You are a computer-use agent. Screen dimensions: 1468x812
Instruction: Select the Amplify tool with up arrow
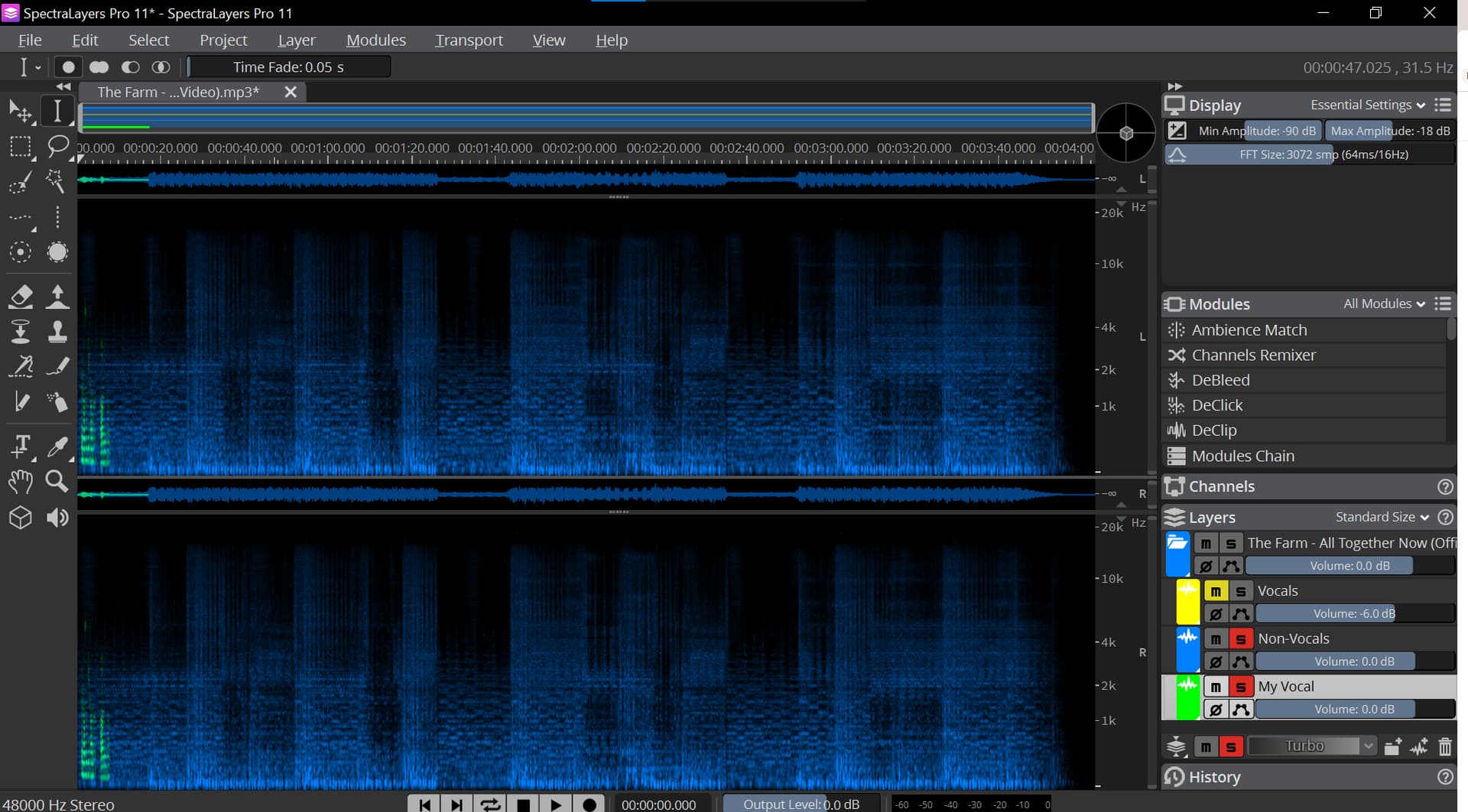pos(57,296)
